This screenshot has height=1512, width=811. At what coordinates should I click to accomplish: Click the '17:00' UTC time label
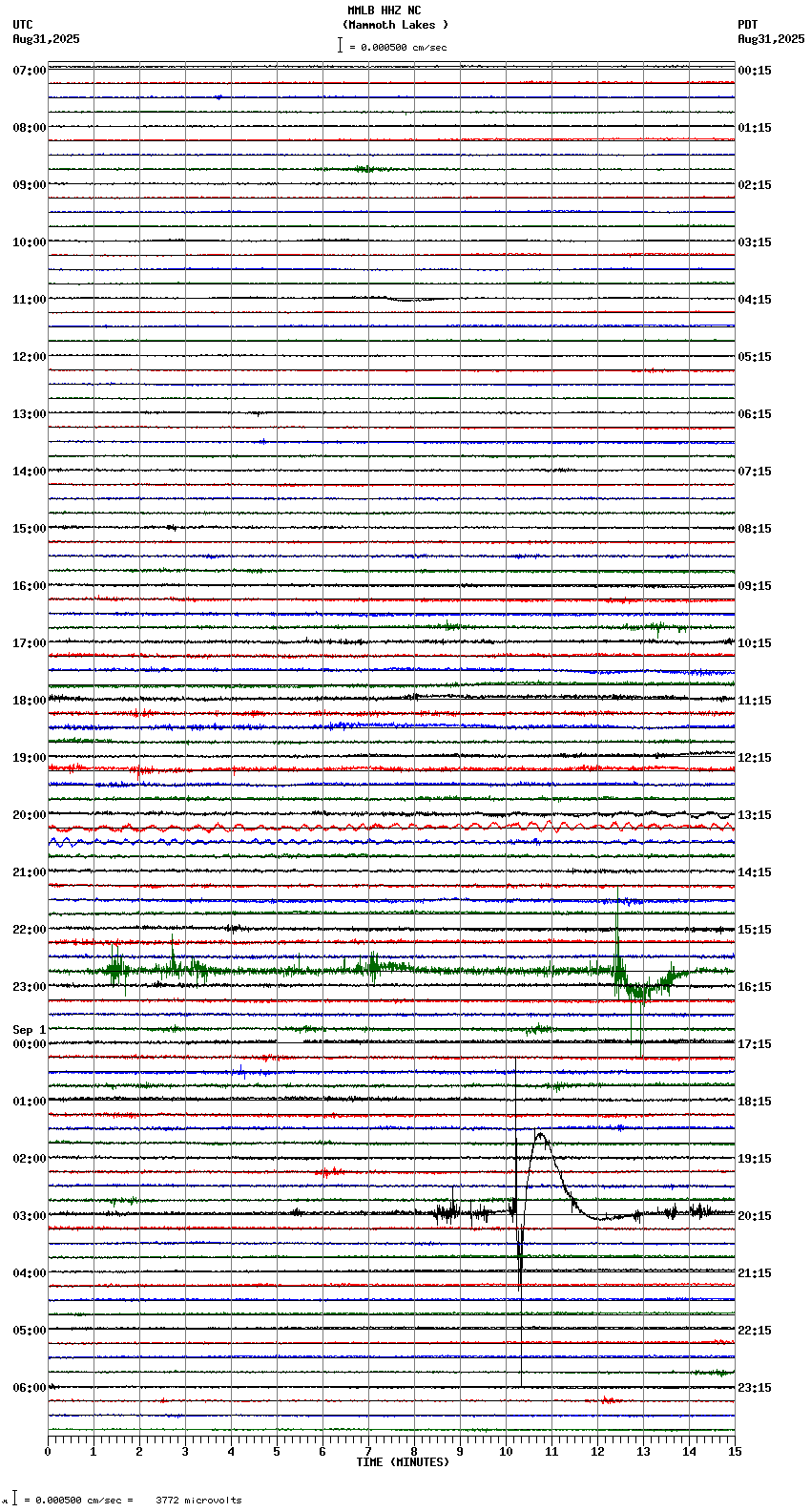pos(30,643)
